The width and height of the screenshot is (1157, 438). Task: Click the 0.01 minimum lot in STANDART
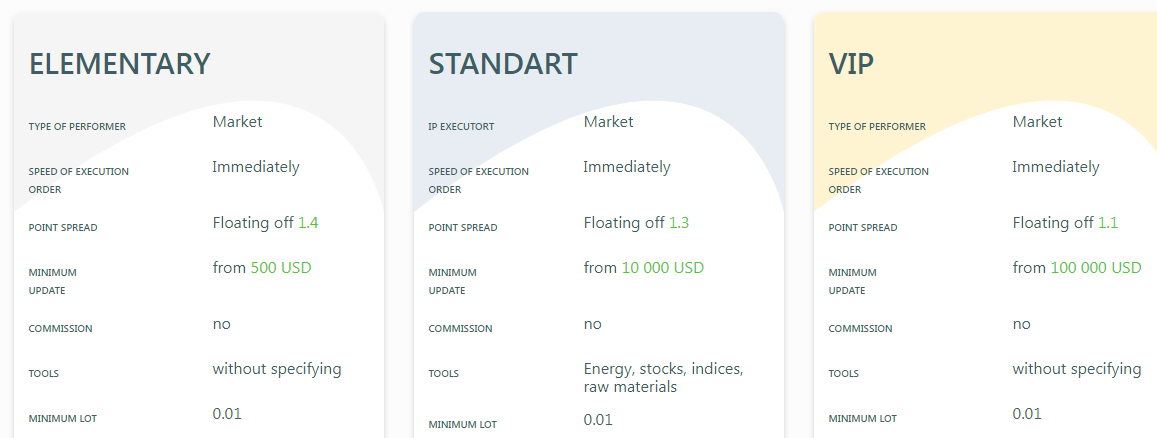pyautogui.click(x=598, y=420)
